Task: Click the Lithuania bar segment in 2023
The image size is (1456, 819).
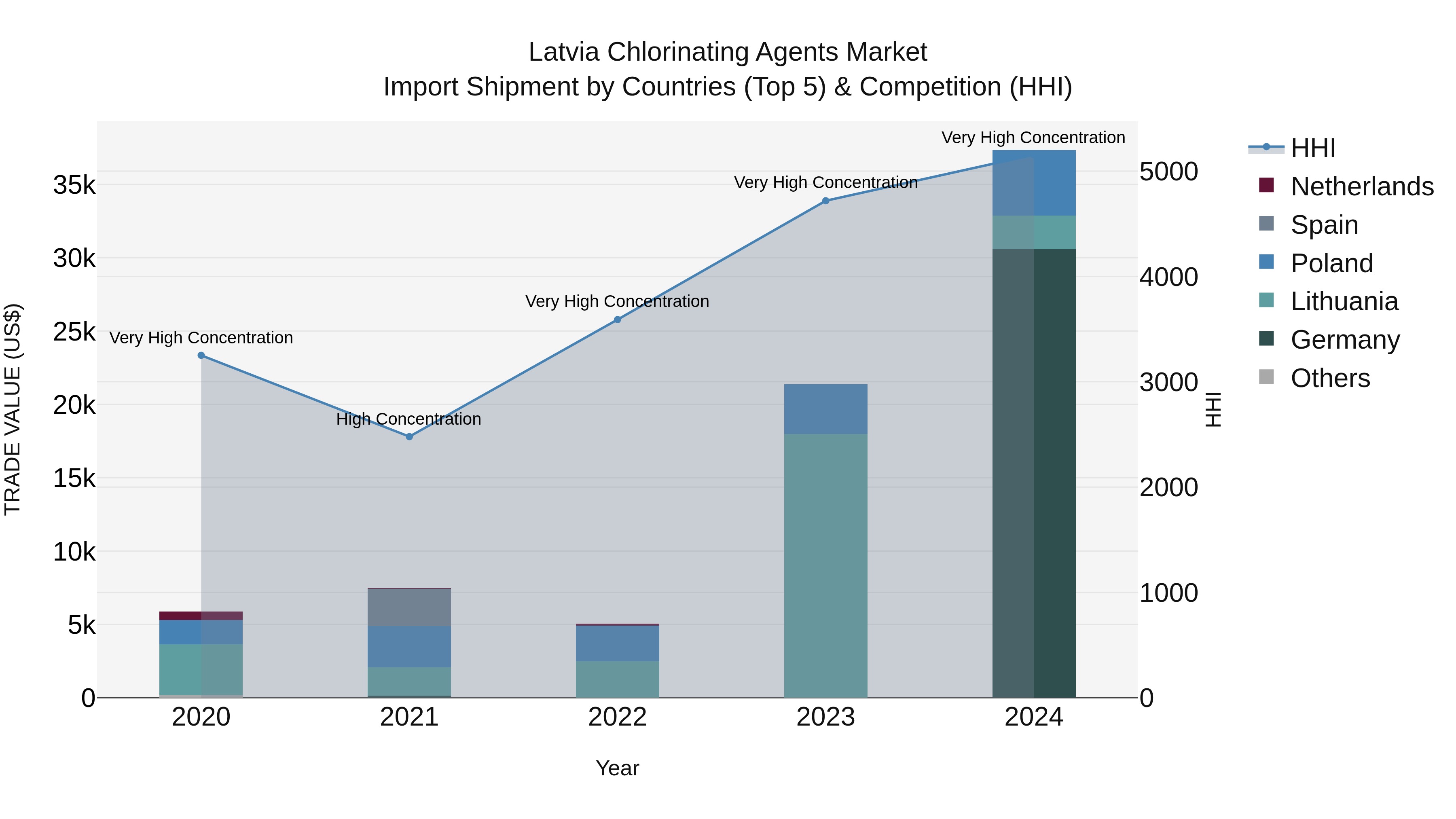Action: (x=826, y=566)
